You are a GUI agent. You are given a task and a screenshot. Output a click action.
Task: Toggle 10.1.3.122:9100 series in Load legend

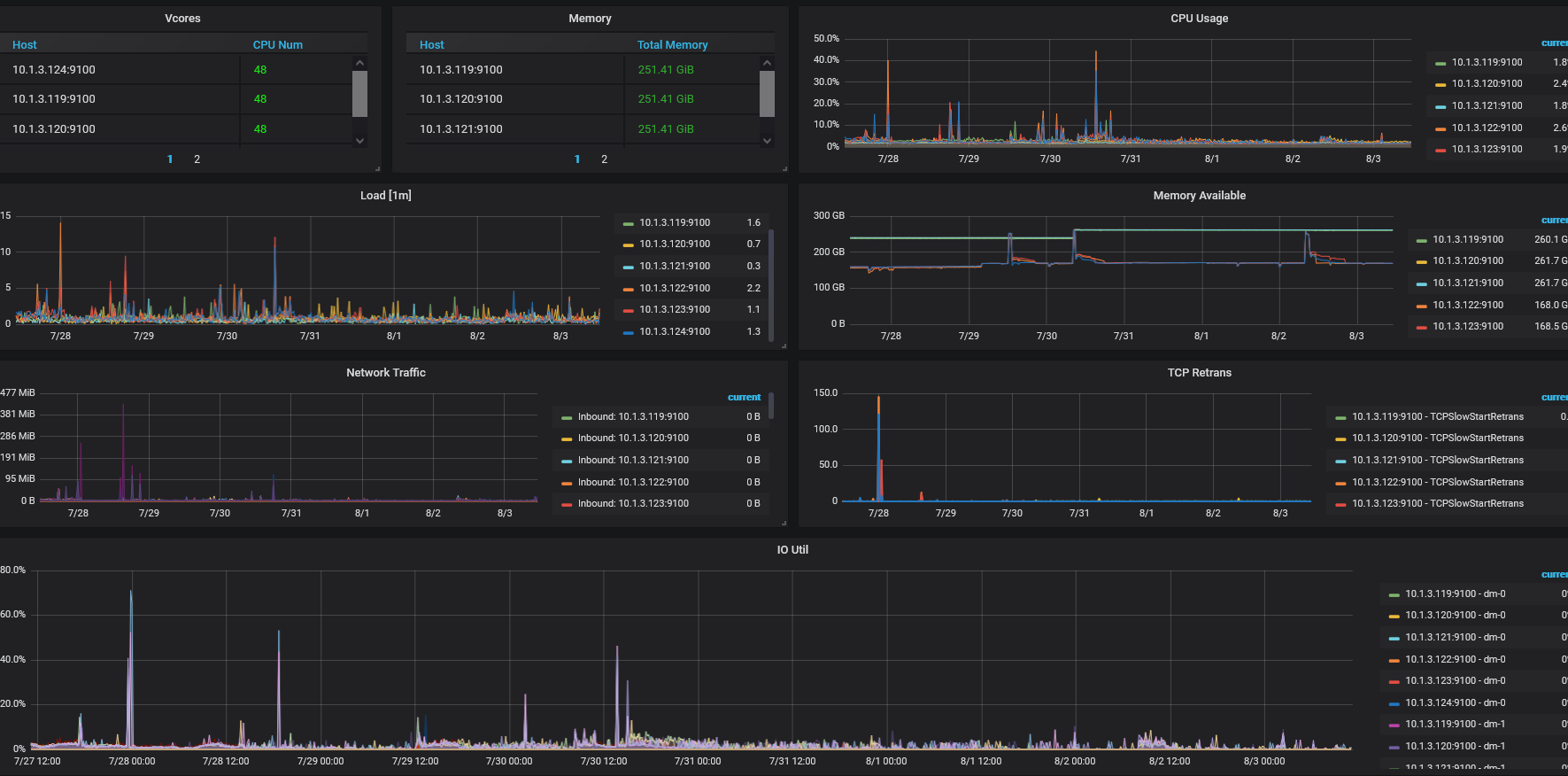pyautogui.click(x=675, y=288)
